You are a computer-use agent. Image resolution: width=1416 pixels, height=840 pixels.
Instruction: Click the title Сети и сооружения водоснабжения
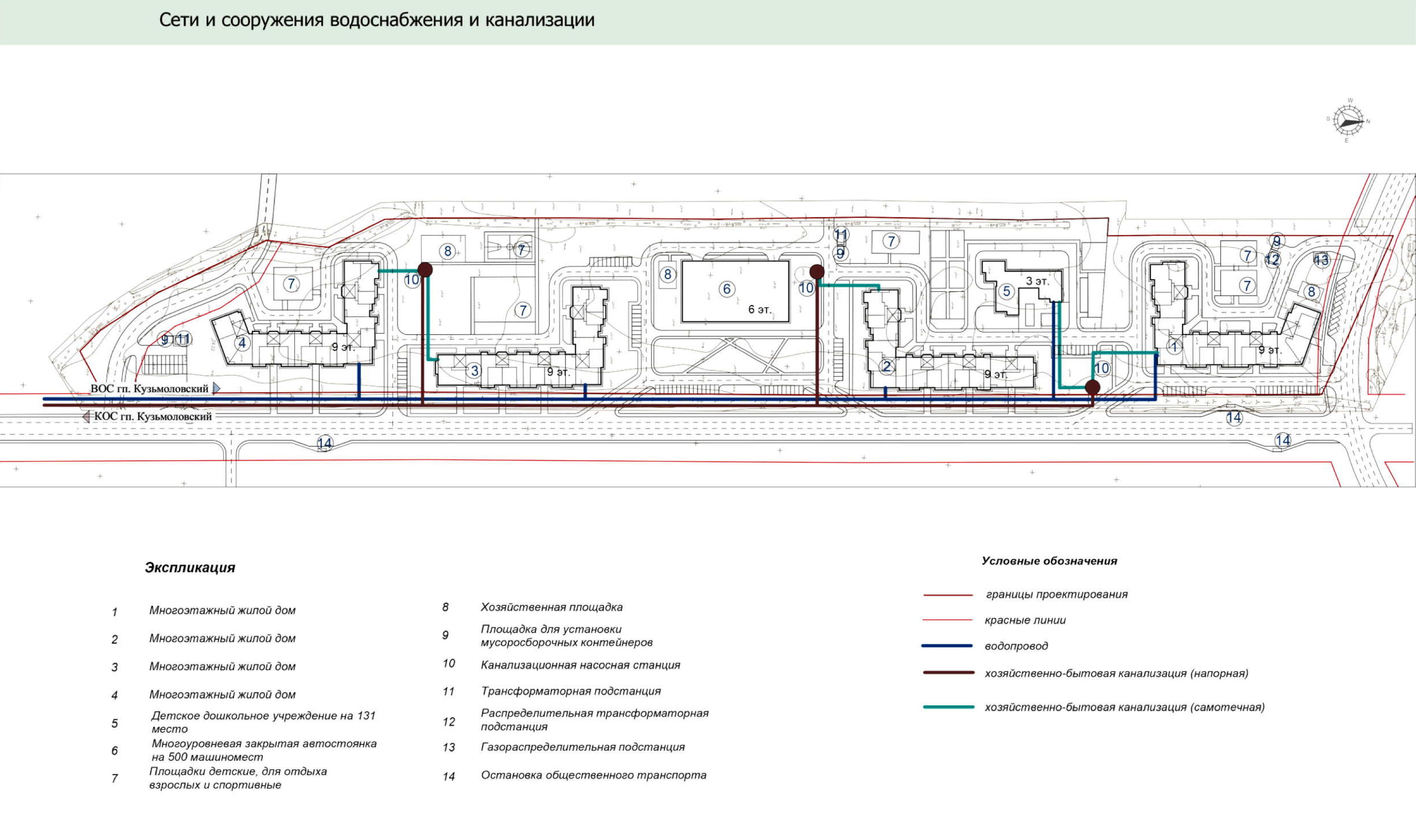click(376, 20)
